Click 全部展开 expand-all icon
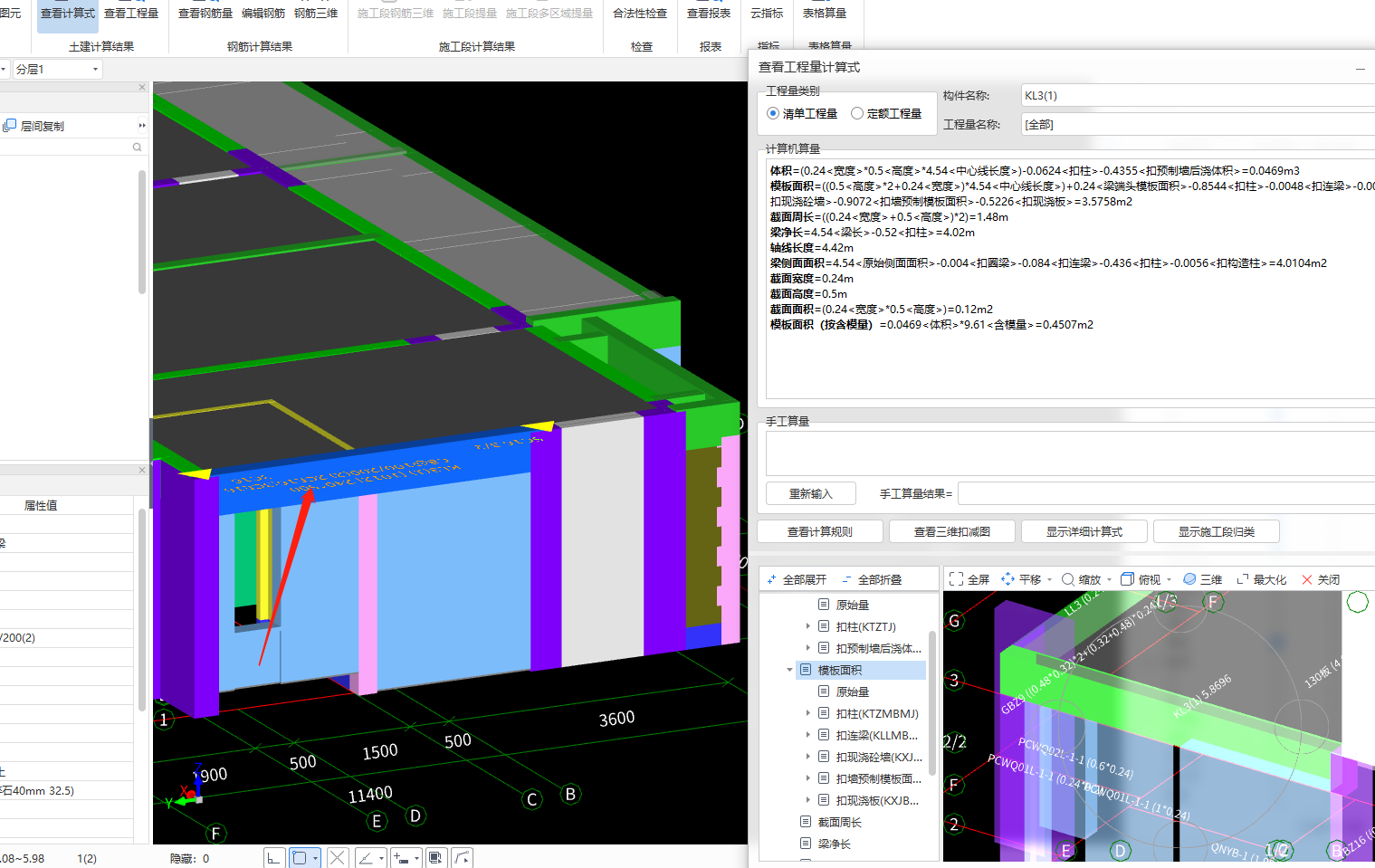Screen dimensions: 1375x868 point(771,579)
